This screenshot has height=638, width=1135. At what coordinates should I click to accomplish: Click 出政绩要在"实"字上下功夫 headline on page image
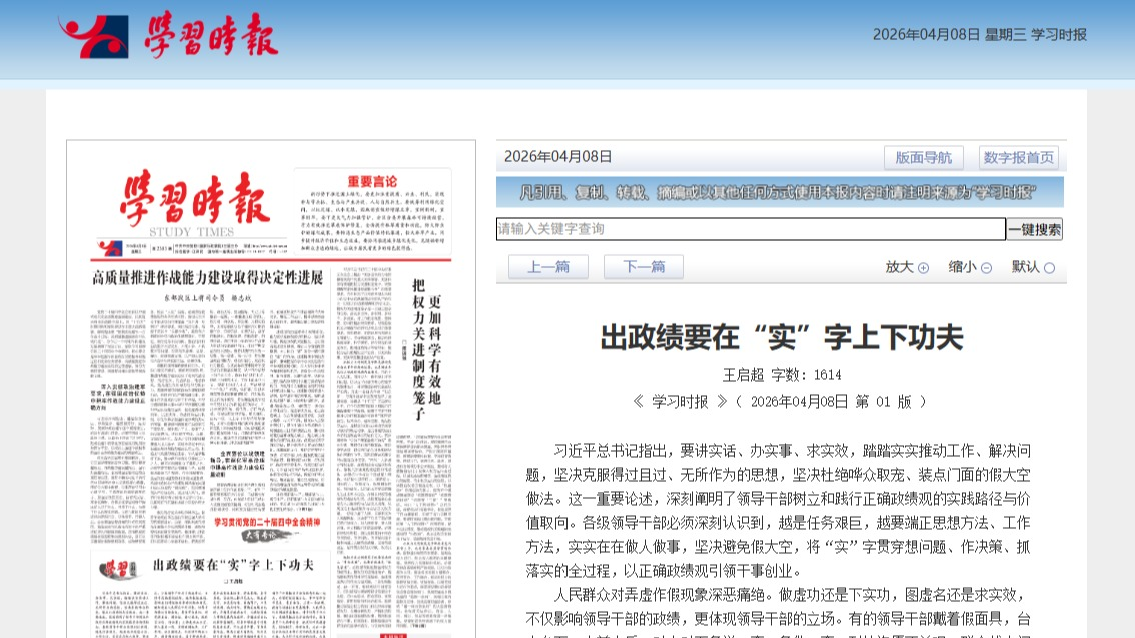pyautogui.click(x=233, y=564)
